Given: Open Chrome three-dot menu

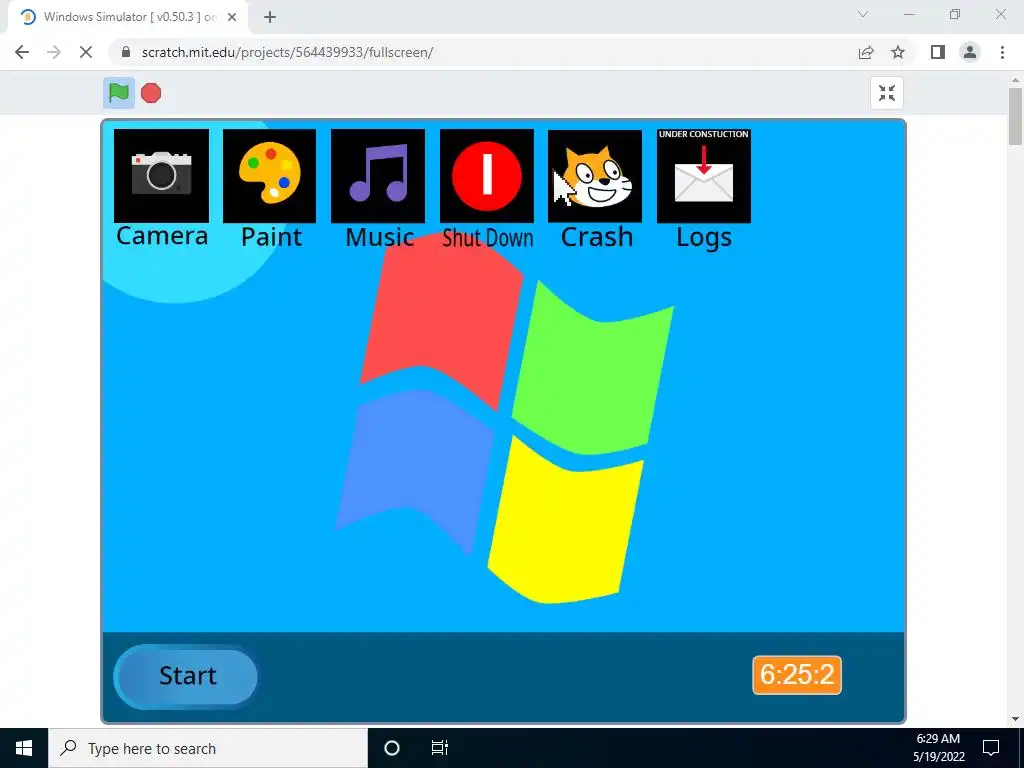Looking at the screenshot, I should (1002, 52).
